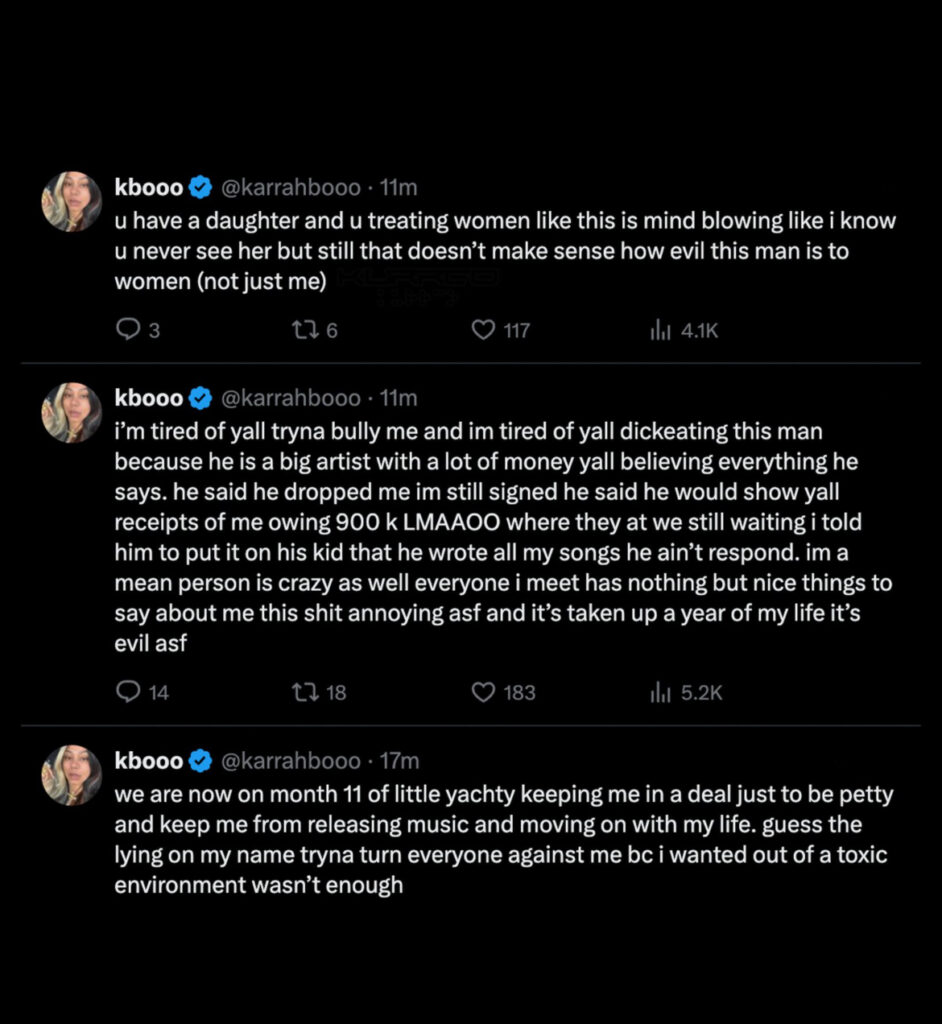Click verified badge on the 17m tweet
Image resolution: width=942 pixels, height=1024 pixels.
tap(201, 761)
